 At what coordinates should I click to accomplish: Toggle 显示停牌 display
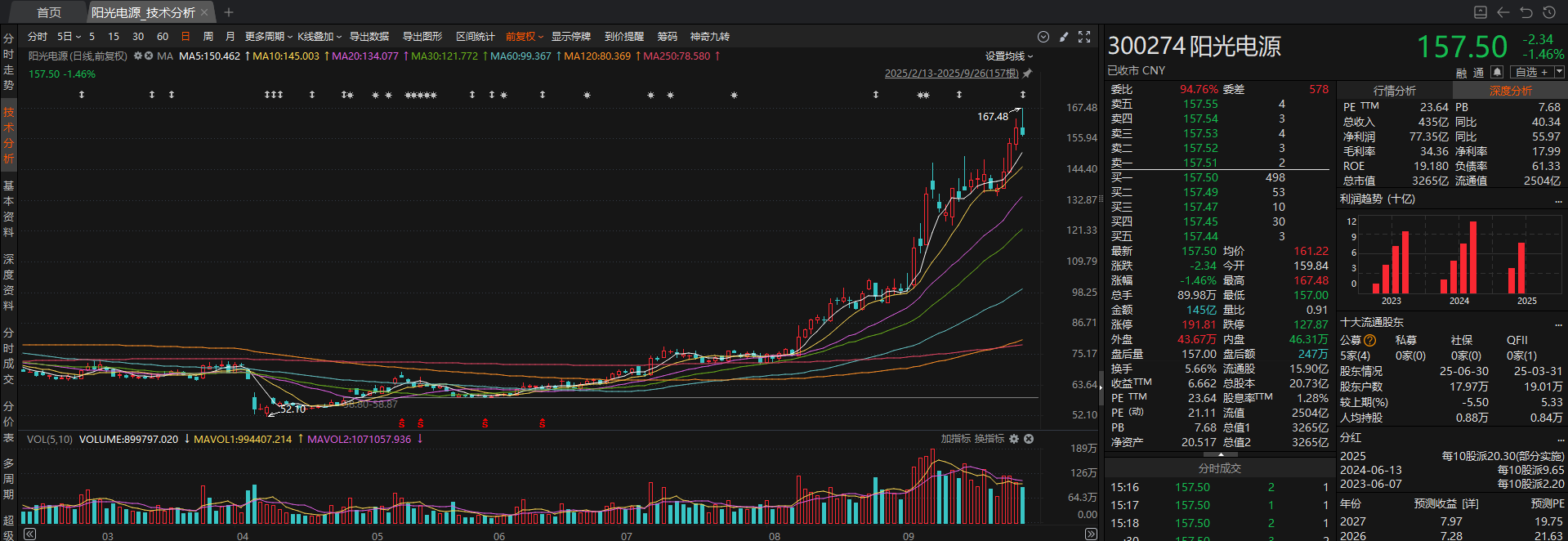(x=571, y=37)
